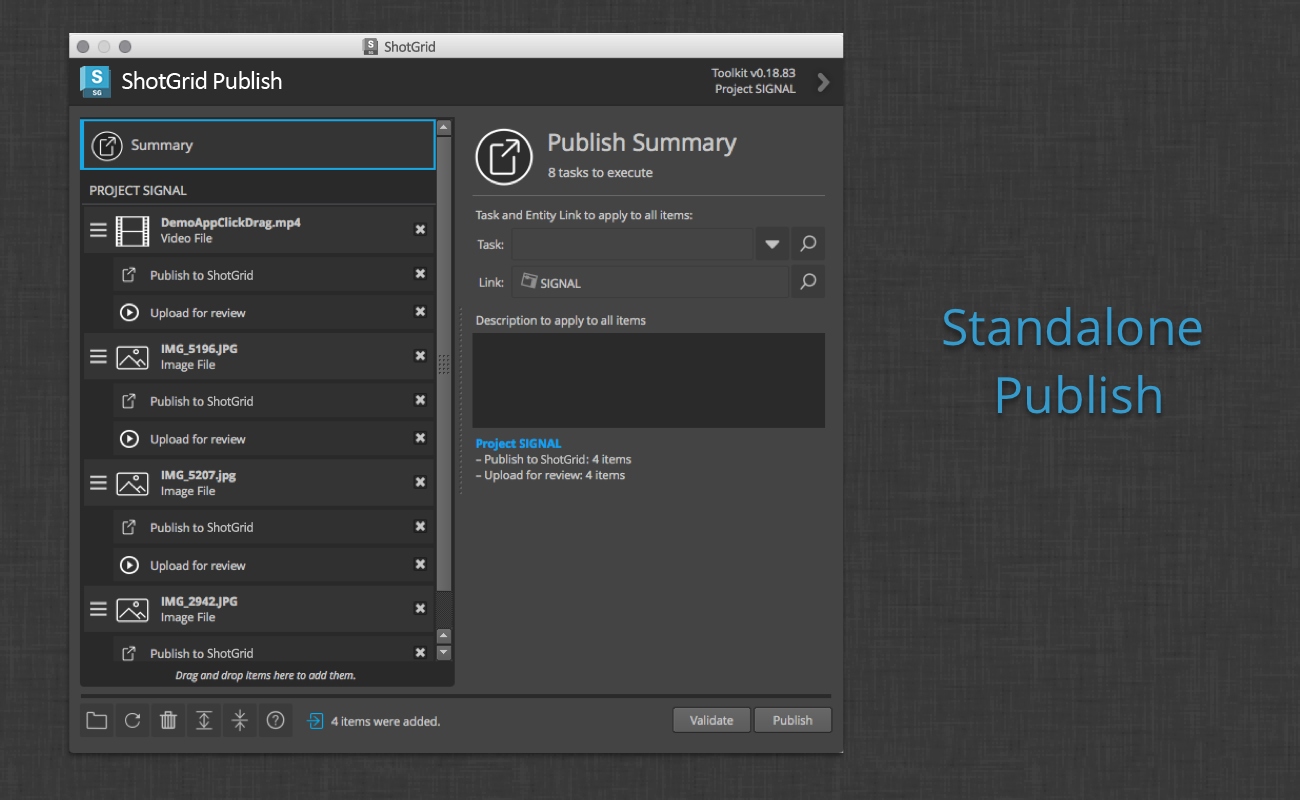Click the search icon next to Task

[808, 244]
